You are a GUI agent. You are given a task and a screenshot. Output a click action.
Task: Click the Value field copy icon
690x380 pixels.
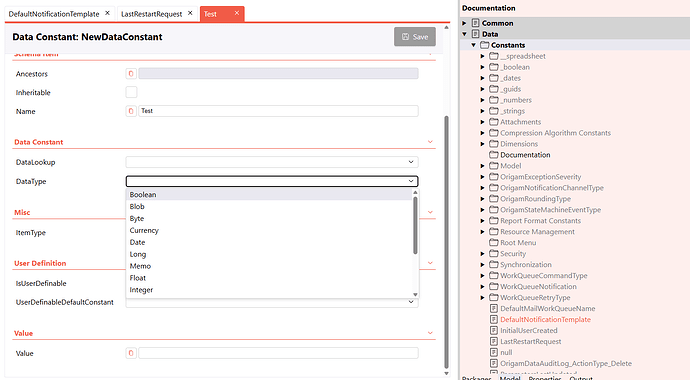coord(131,353)
